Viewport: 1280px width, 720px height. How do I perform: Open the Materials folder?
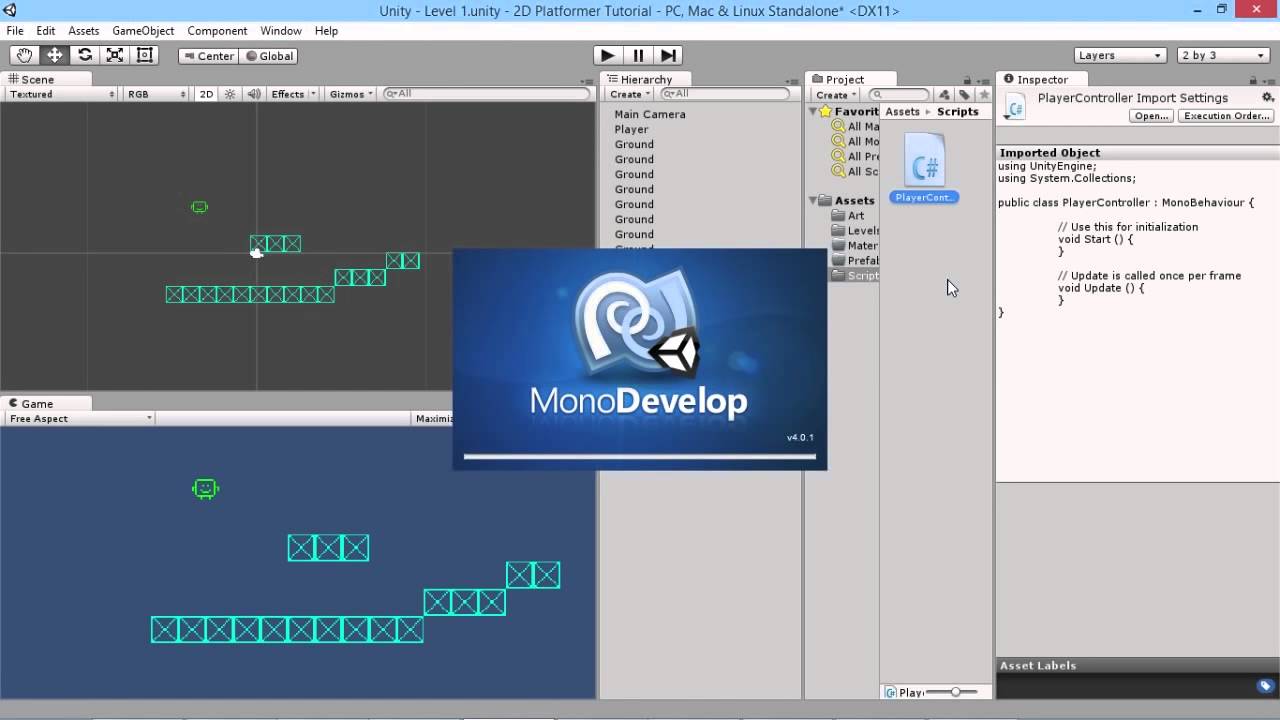point(856,245)
